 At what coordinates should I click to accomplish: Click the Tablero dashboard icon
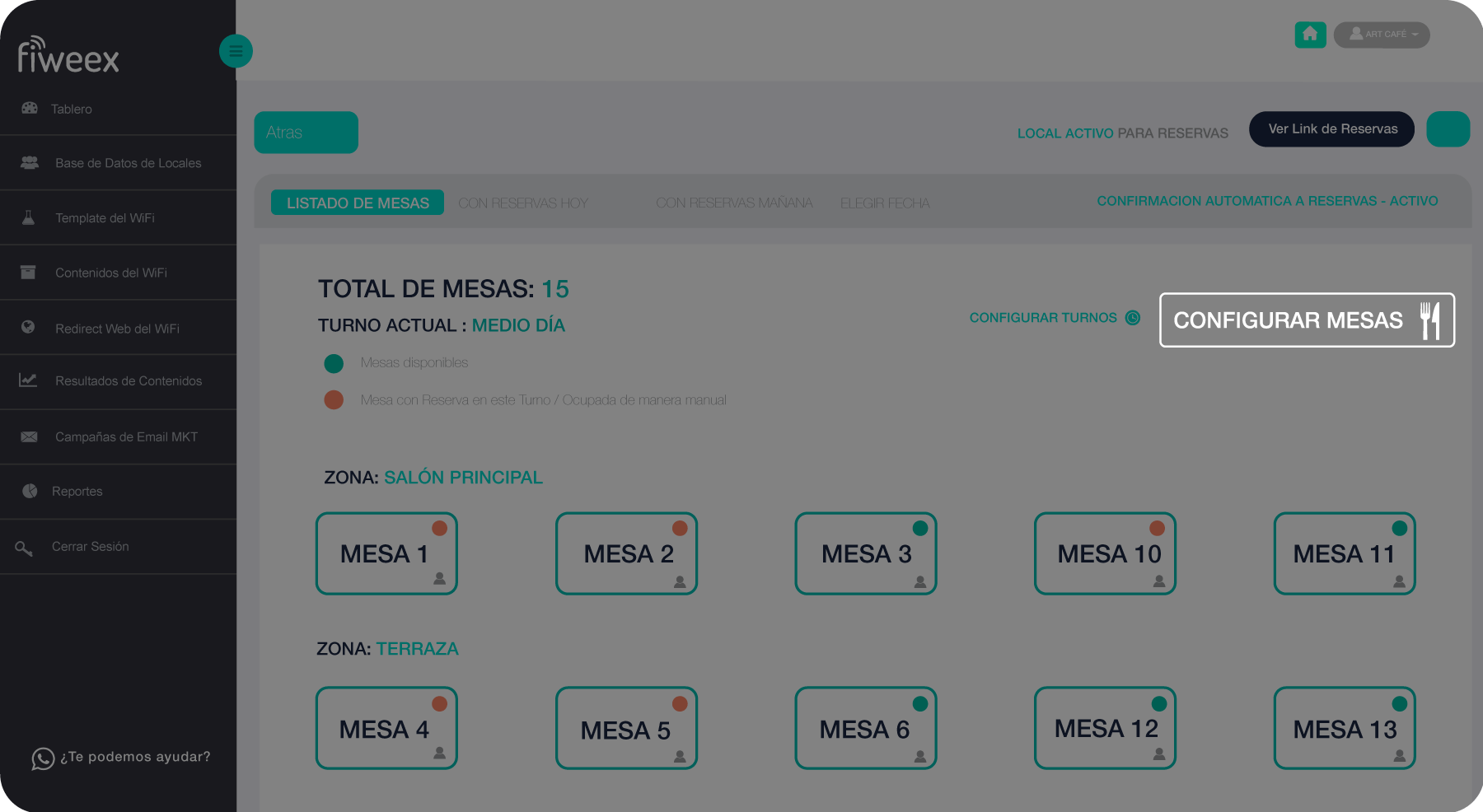point(30,108)
